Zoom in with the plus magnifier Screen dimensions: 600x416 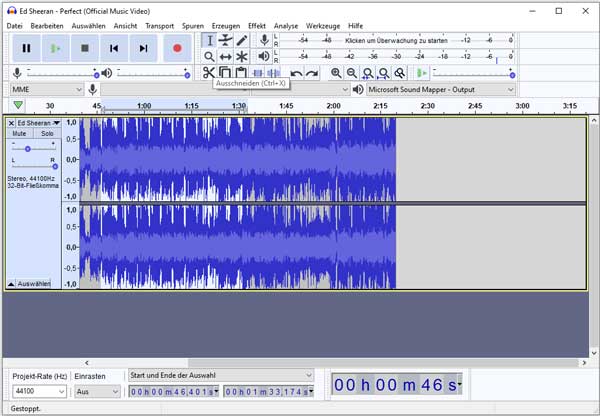click(x=336, y=73)
